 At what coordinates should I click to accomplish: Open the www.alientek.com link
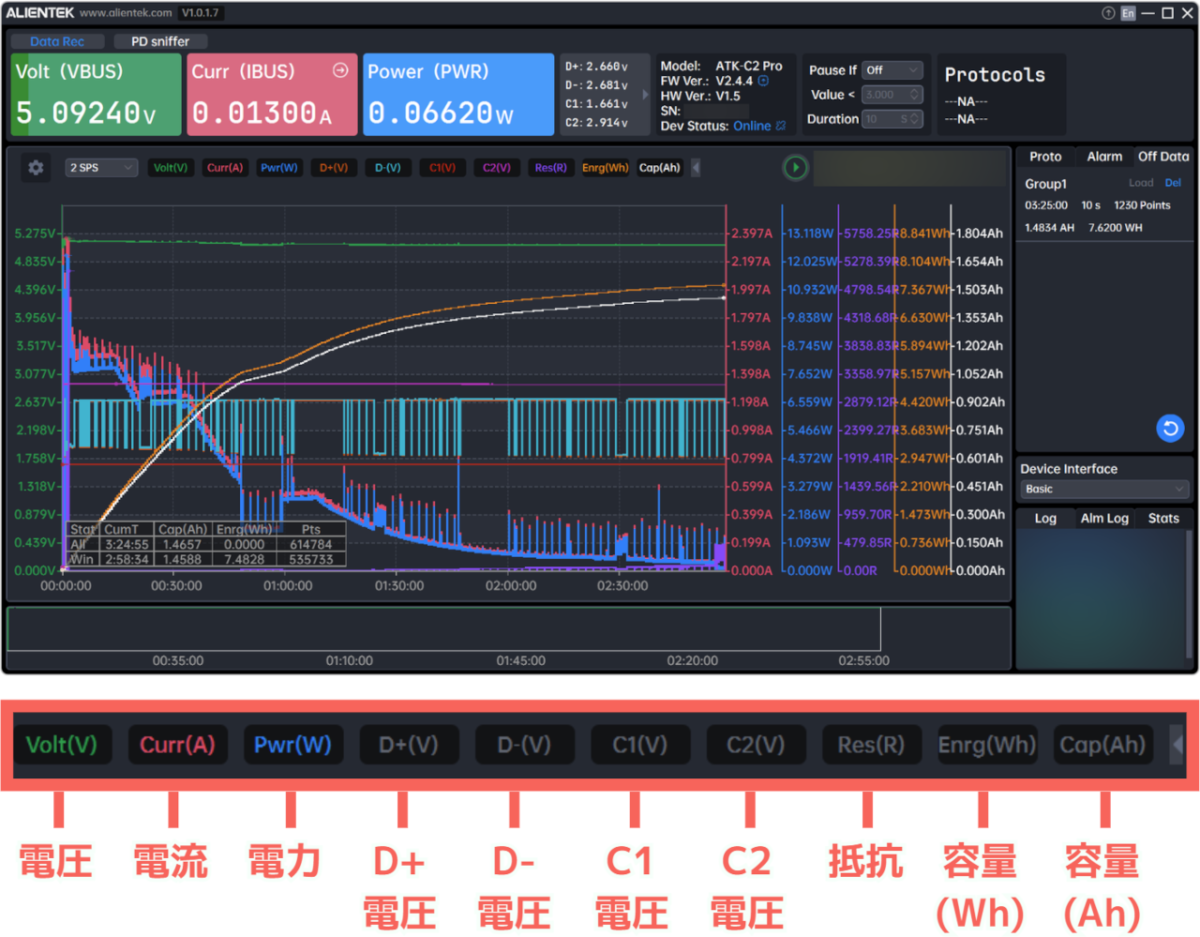tap(125, 14)
